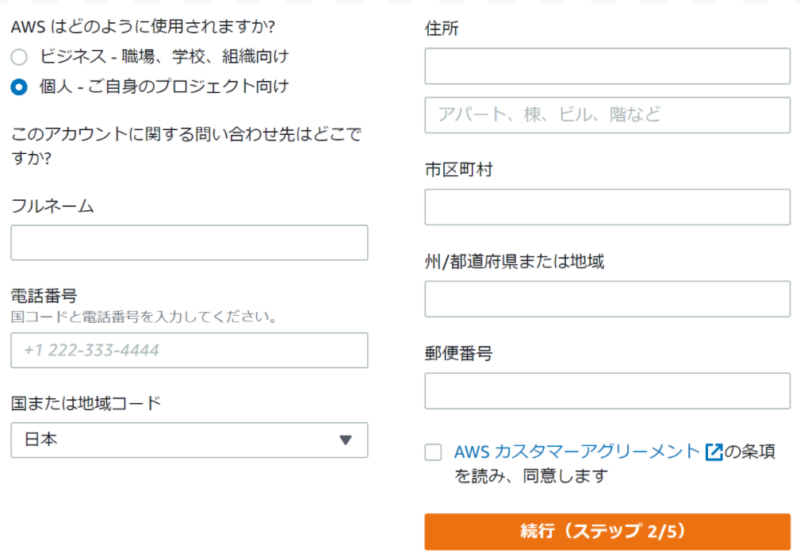The height and width of the screenshot is (557, 800).
Task: Open the 国または地域コード dropdown showing 日本
Action: click(x=189, y=440)
